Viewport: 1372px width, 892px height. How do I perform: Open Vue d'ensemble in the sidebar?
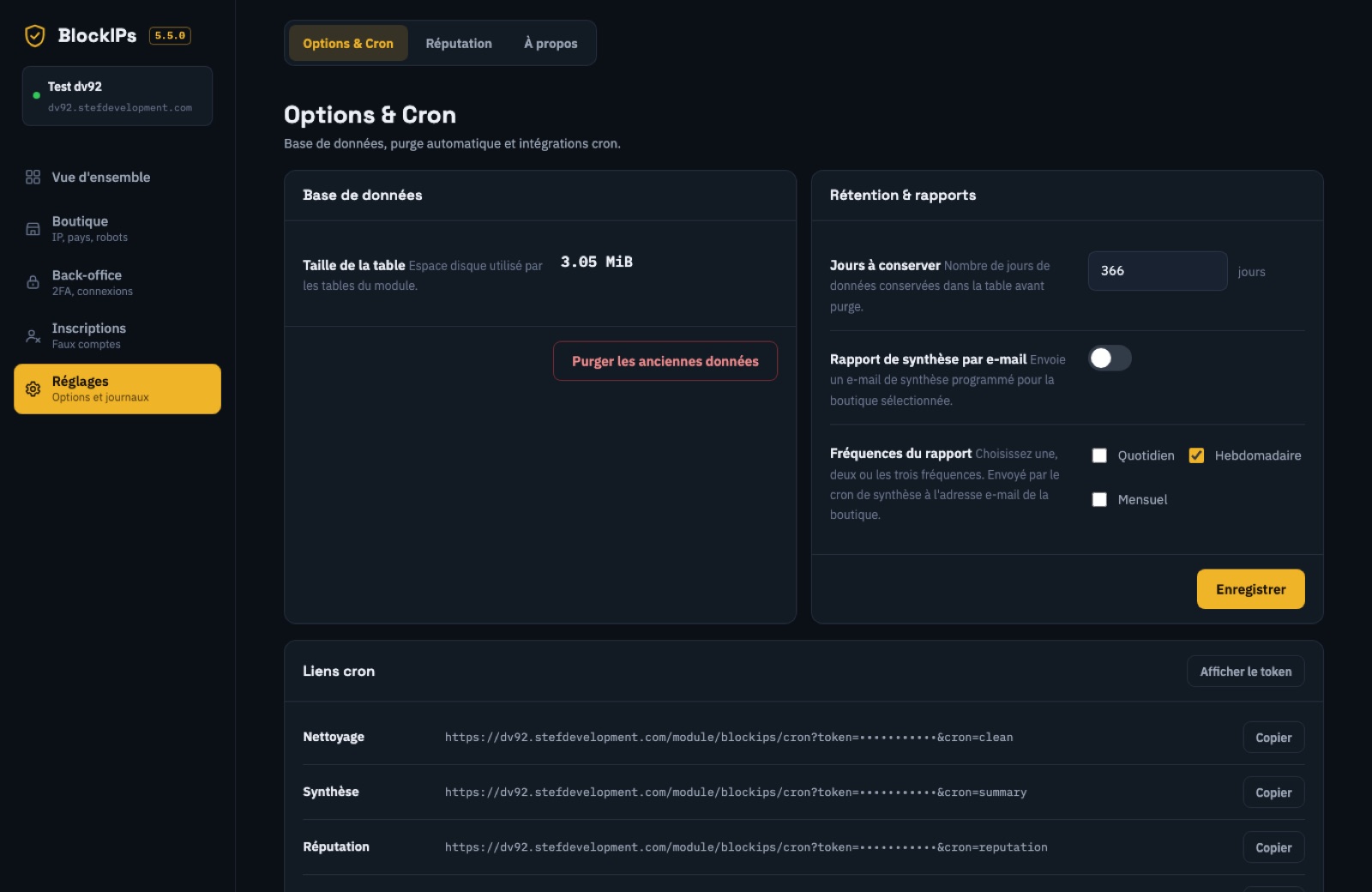[117, 177]
